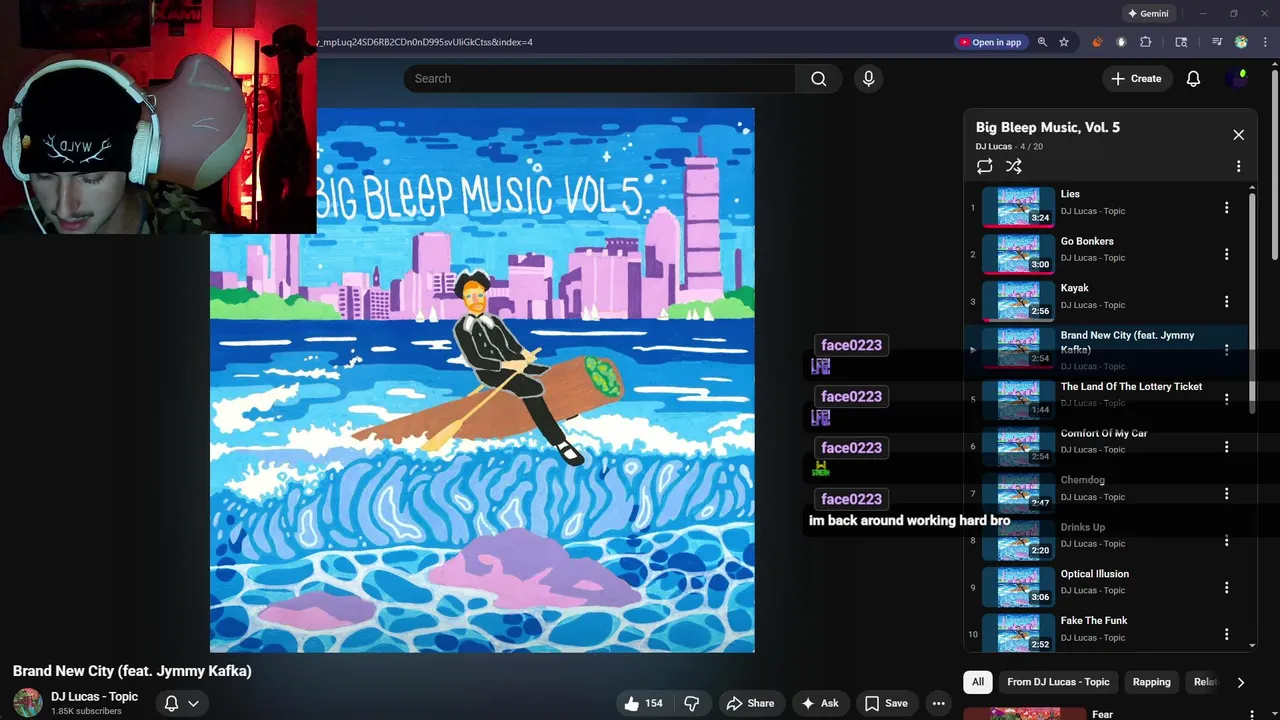Share the Brand New City video
1280x720 pixels.
click(x=750, y=703)
